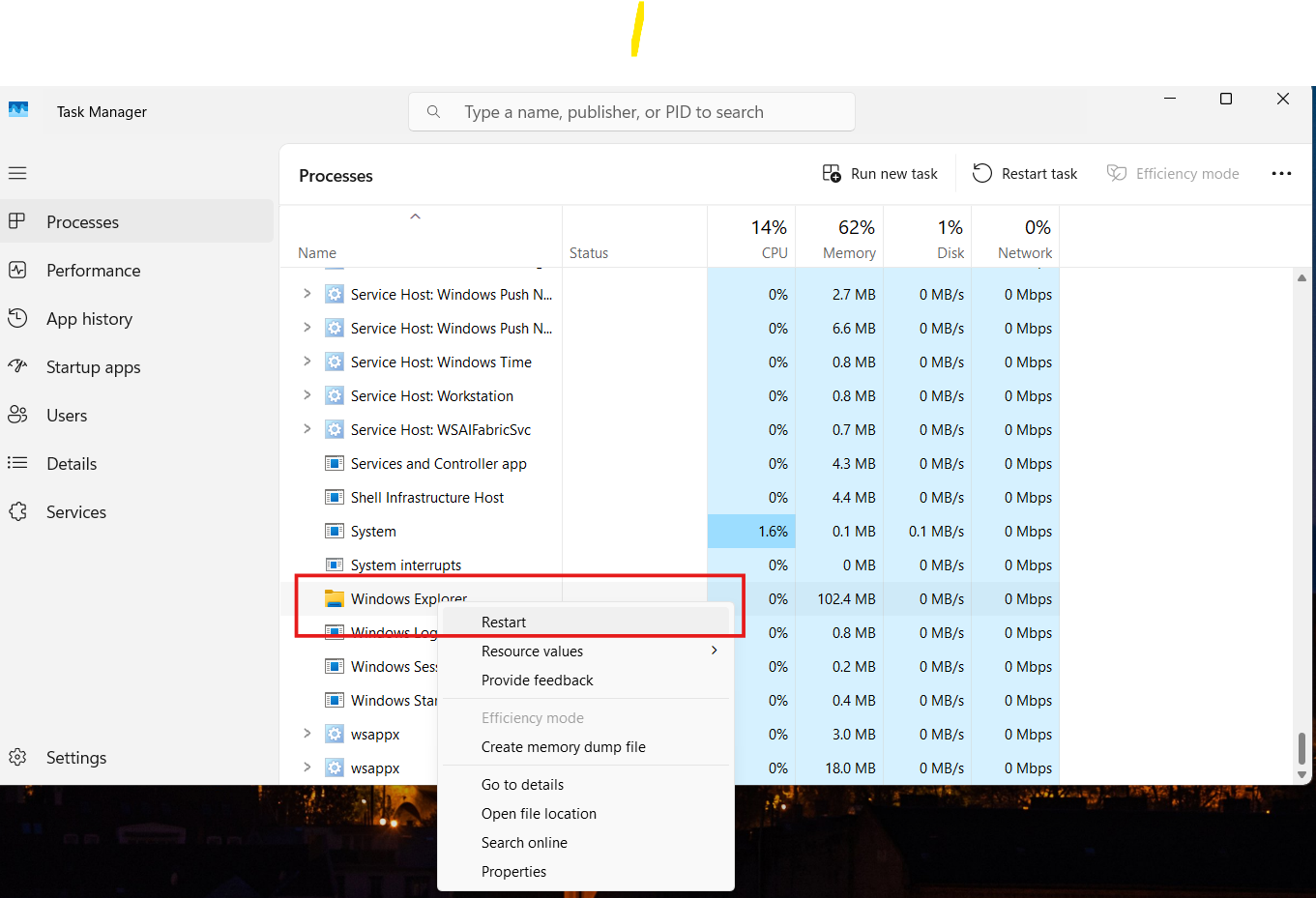Image resolution: width=1316 pixels, height=898 pixels.
Task: Click the App history clock icon
Action: 17,318
